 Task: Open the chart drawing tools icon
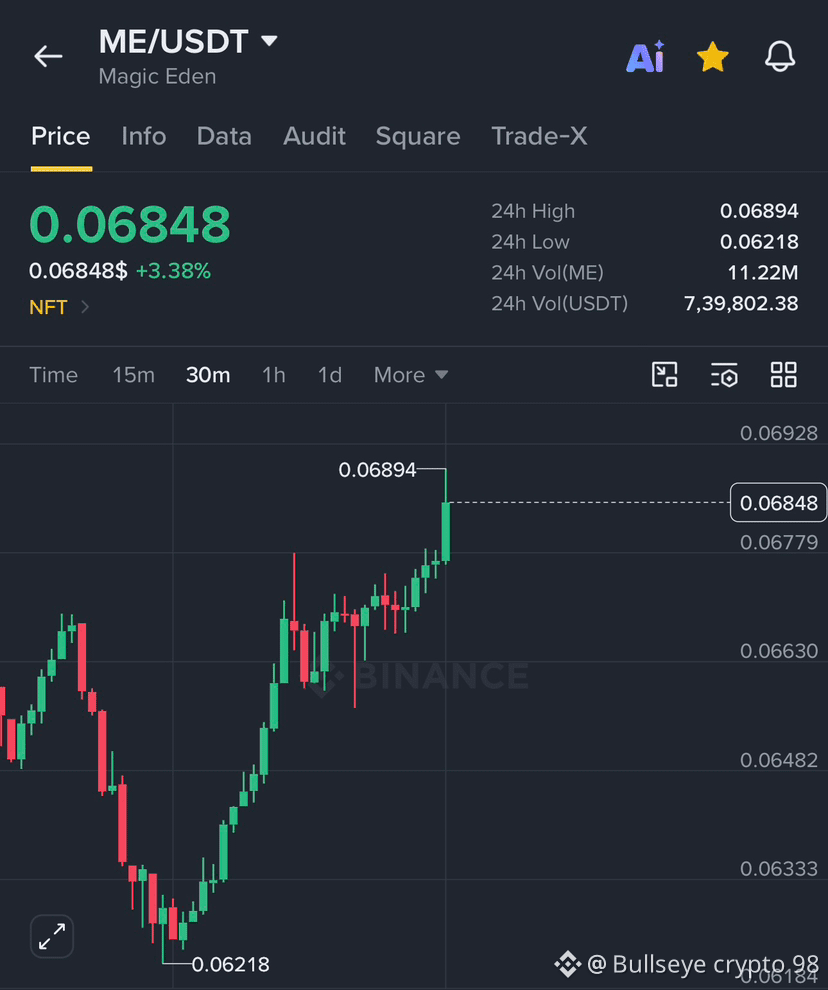point(664,374)
